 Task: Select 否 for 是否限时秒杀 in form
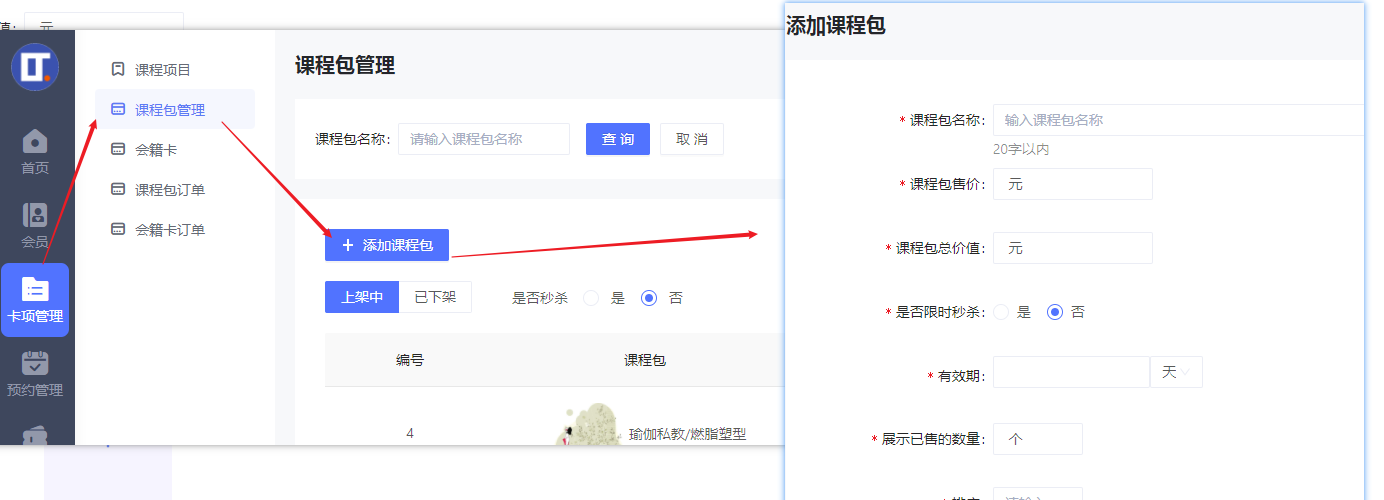click(x=1054, y=312)
